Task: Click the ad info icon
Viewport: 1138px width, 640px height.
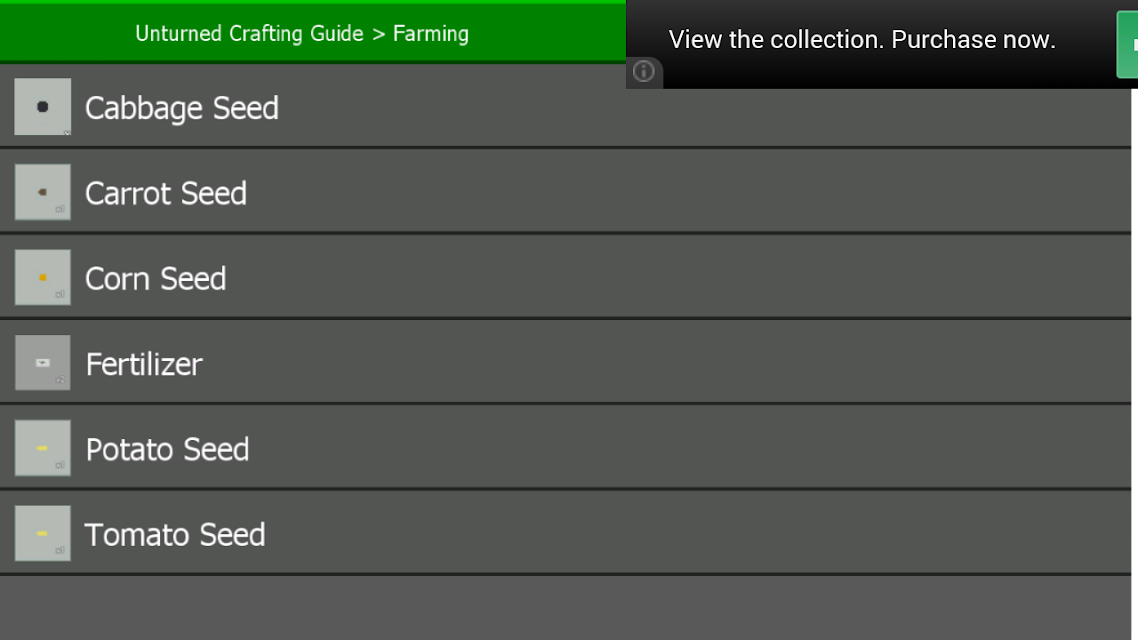Action: coord(644,71)
